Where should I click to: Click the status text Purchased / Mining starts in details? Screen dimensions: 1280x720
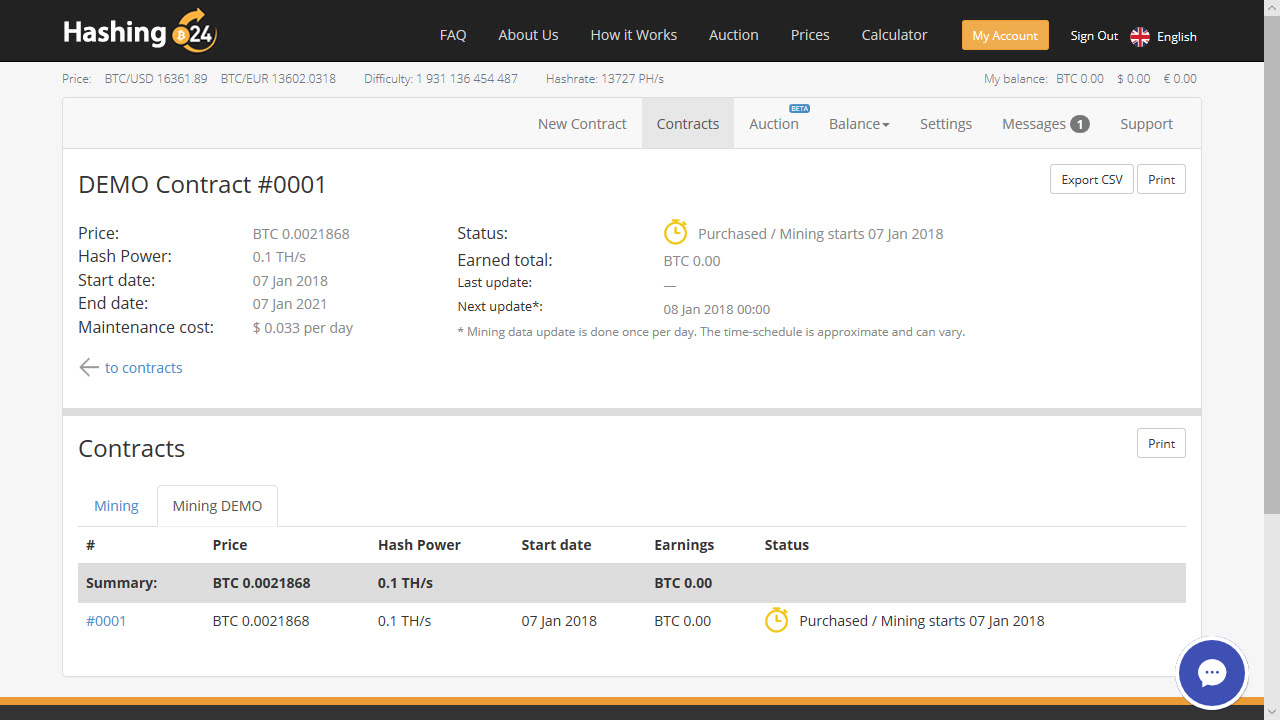(820, 234)
